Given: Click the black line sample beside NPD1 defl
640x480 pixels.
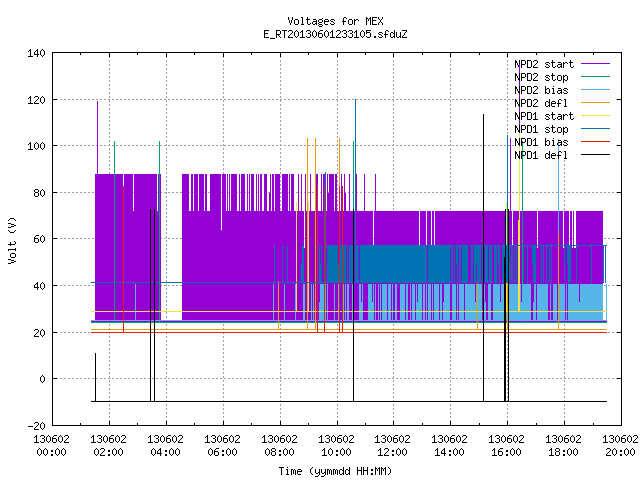Looking at the screenshot, I should [596, 155].
